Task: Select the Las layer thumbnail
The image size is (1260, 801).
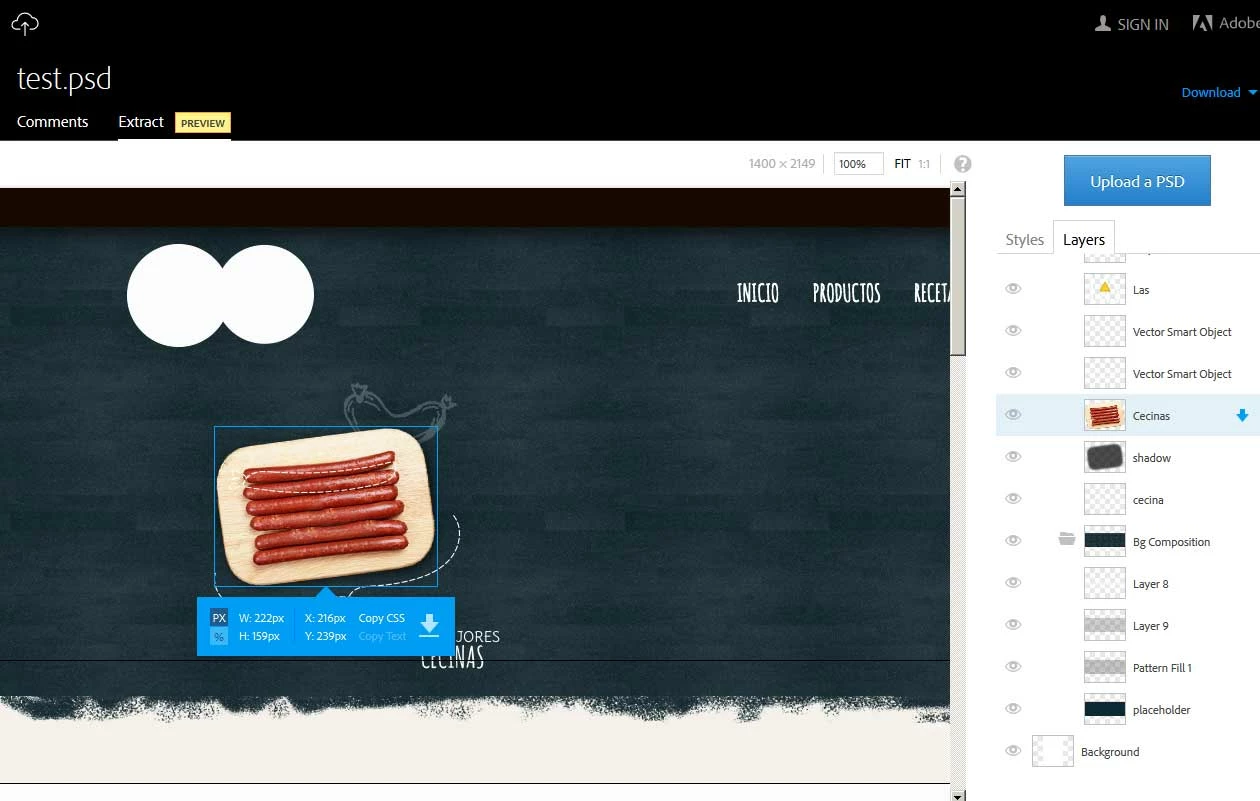Action: point(1105,289)
